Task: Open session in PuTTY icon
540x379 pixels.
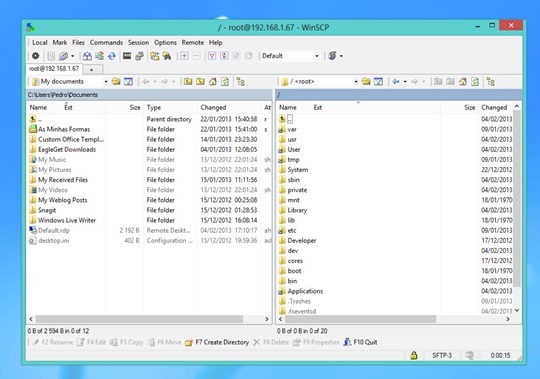Action: 139,56
